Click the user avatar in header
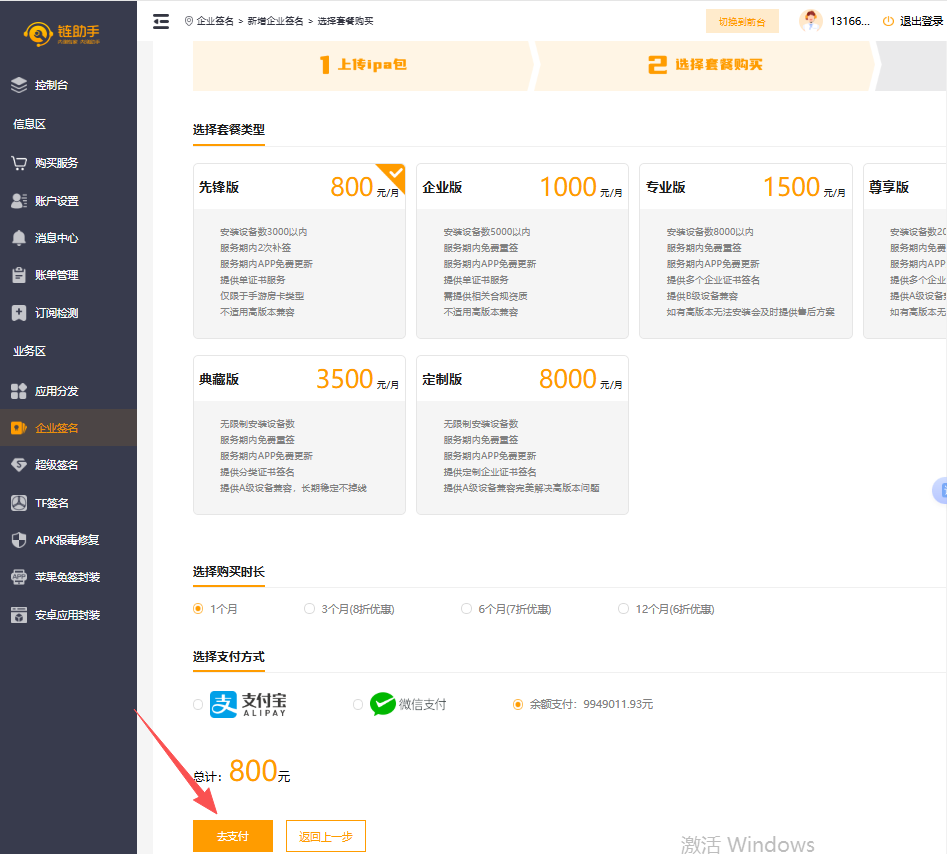Screen dimensions: 947x854 coord(811,21)
